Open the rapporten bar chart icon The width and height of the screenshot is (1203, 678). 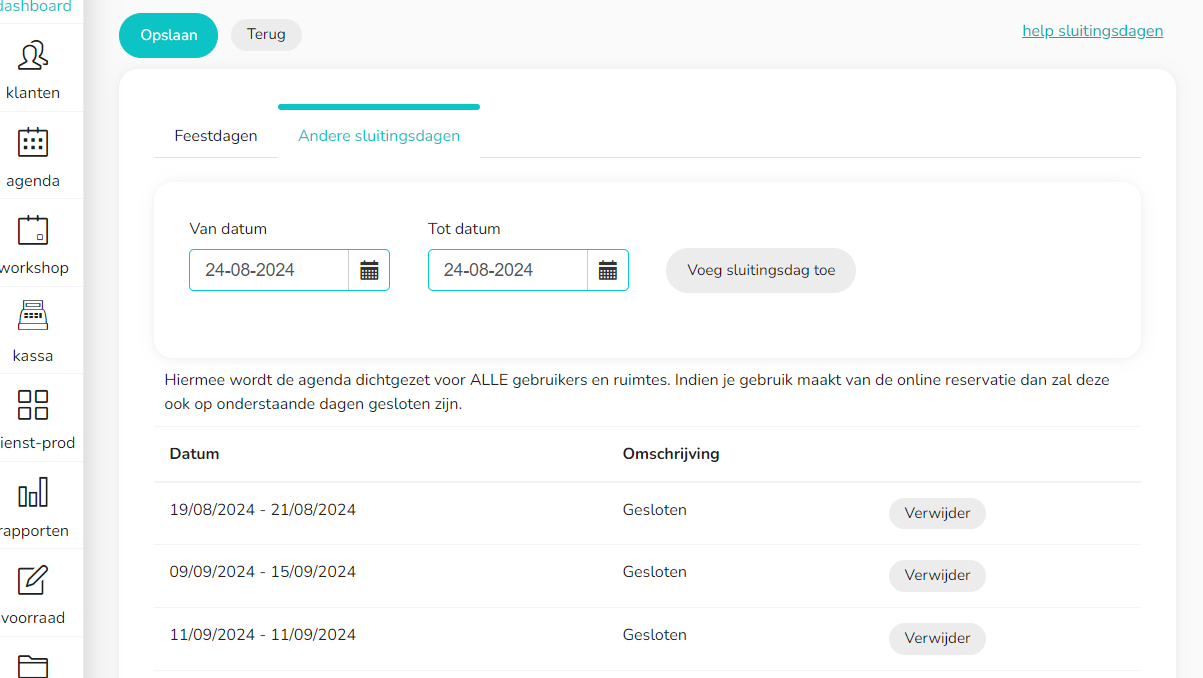[x=33, y=493]
